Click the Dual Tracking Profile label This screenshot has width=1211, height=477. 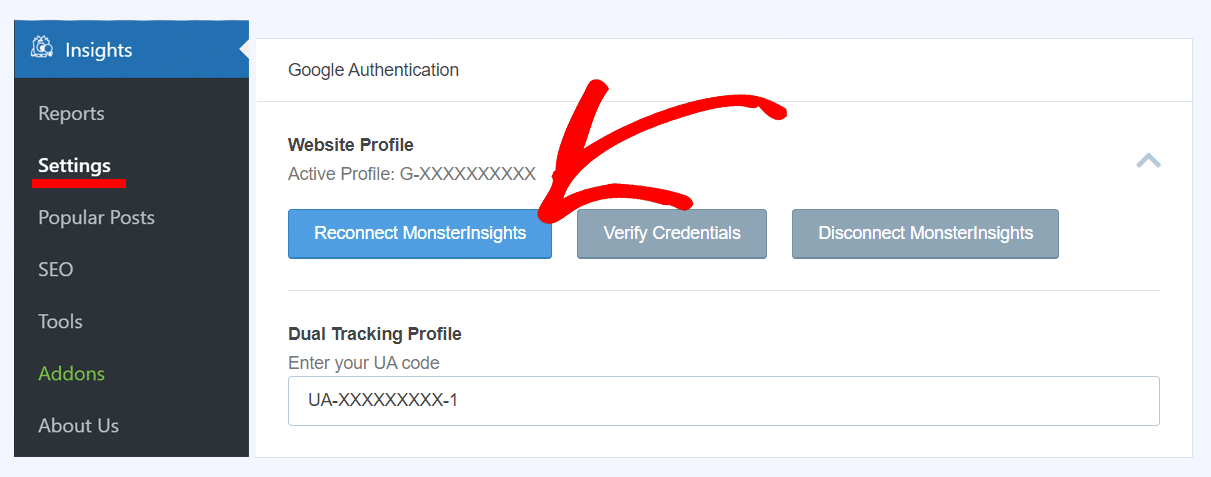(x=375, y=334)
